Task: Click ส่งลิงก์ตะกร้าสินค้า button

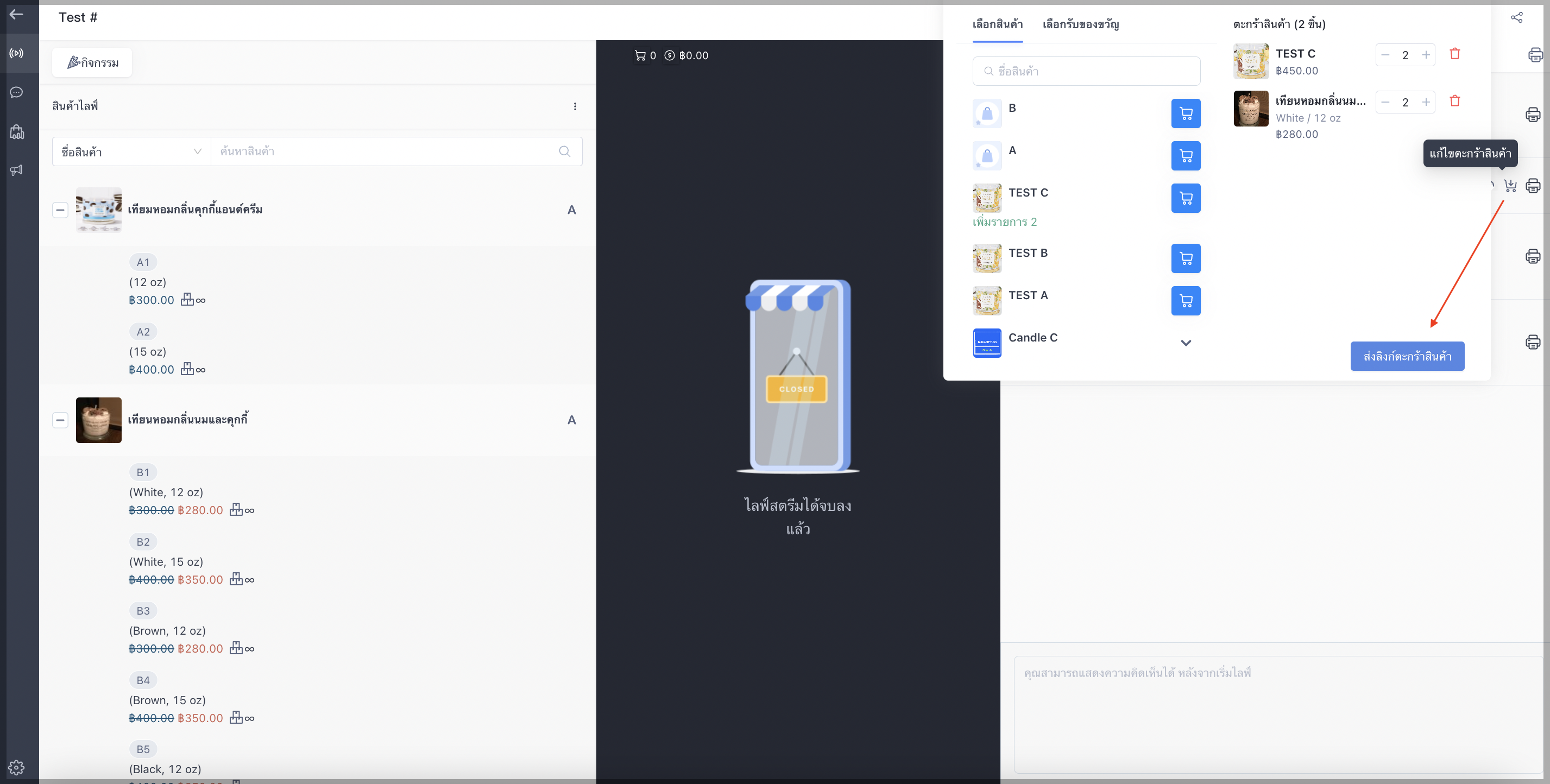Action: tap(1407, 356)
